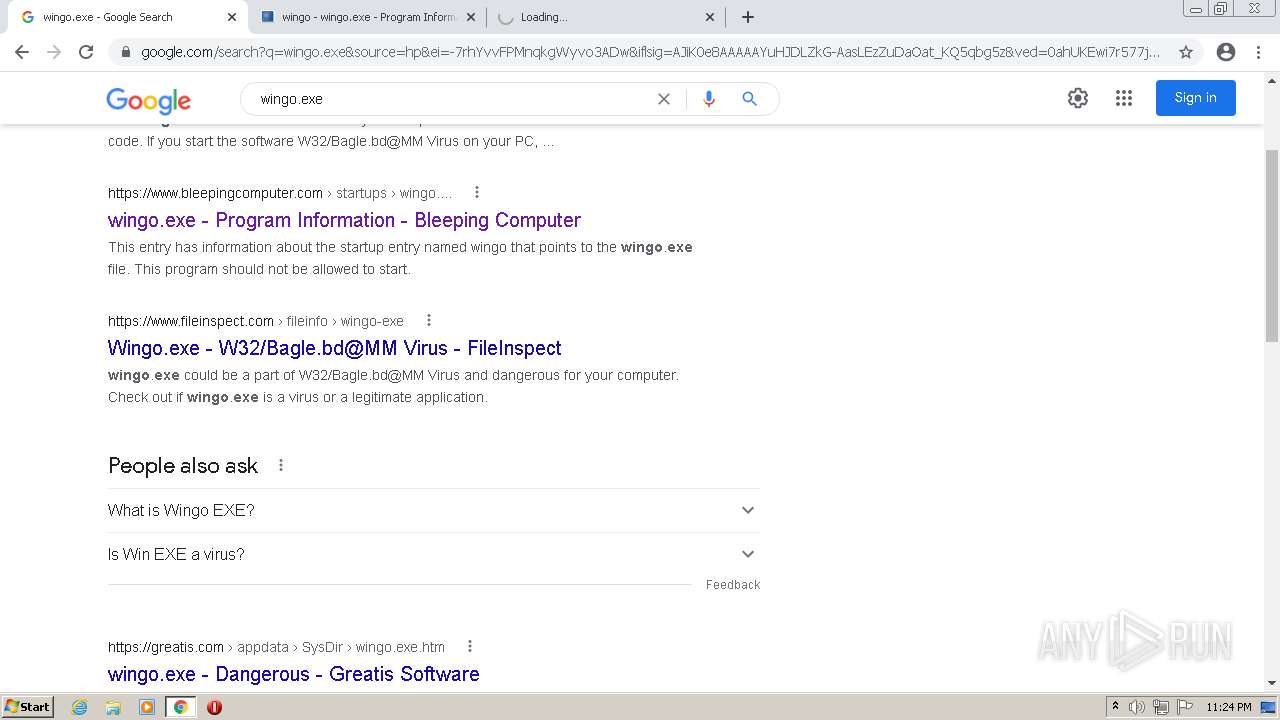Open the Google apps grid
Image resolution: width=1280 pixels, height=720 pixels.
[1124, 98]
